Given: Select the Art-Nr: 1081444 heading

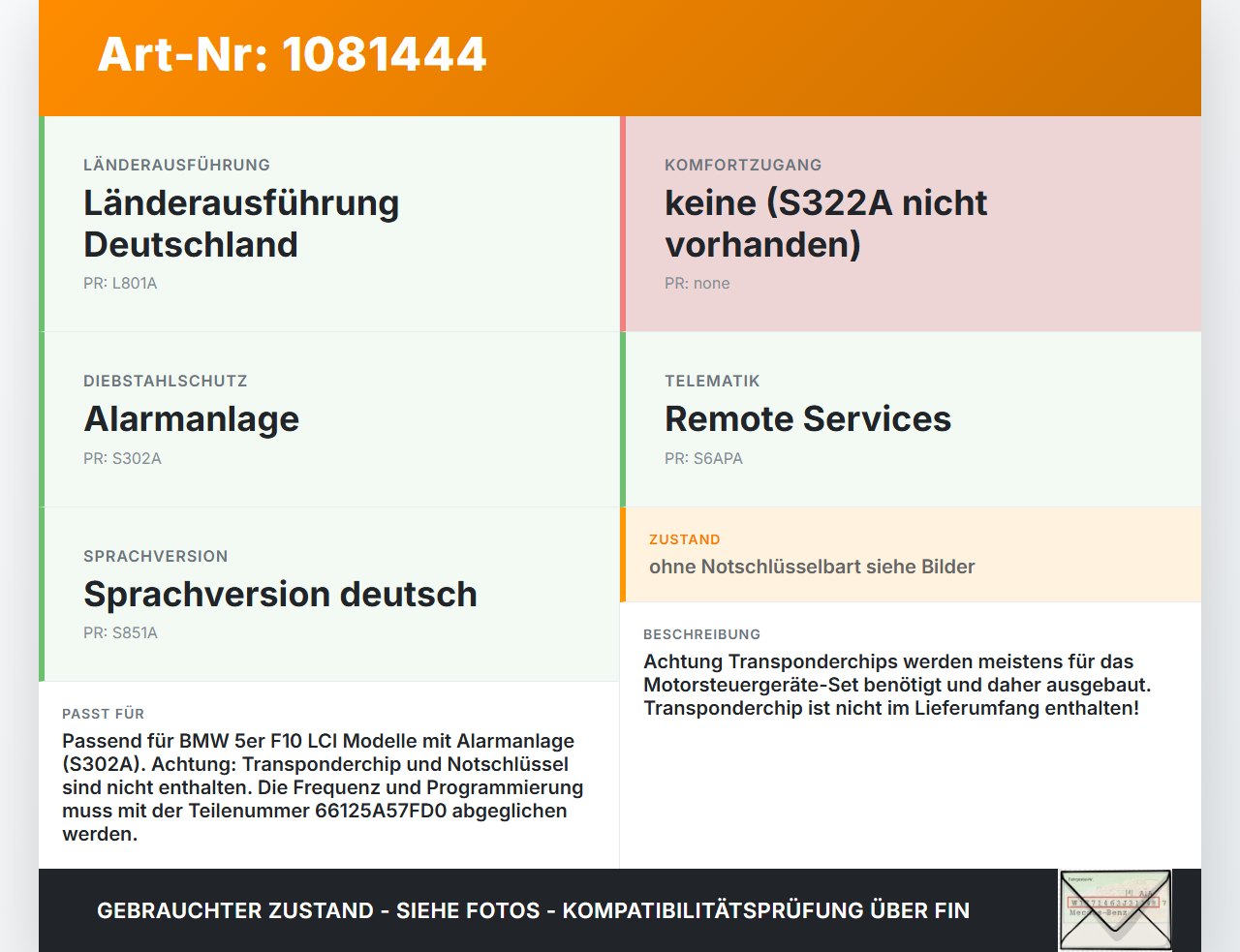Looking at the screenshot, I should pos(292,54).
